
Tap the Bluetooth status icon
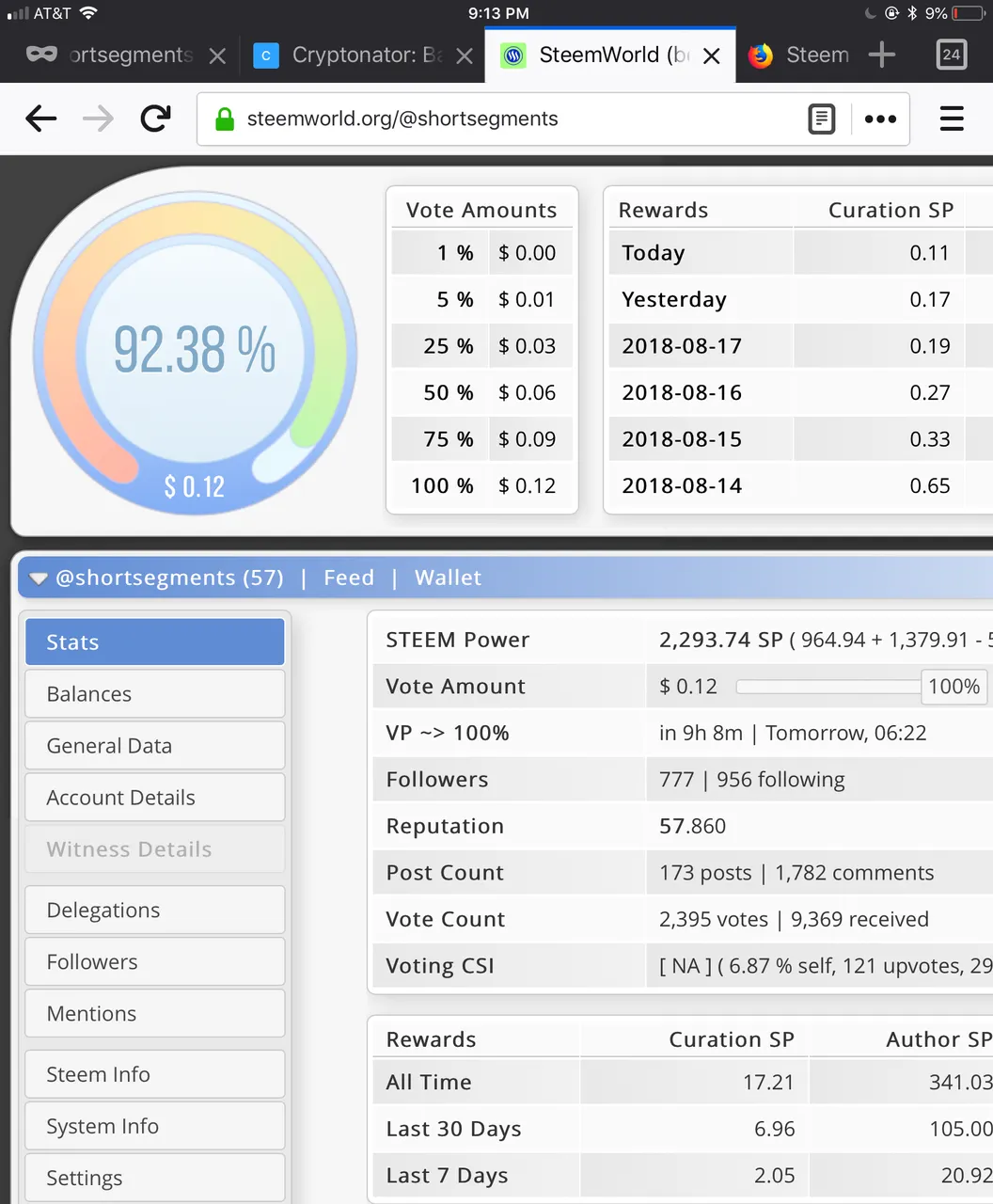pos(911,13)
